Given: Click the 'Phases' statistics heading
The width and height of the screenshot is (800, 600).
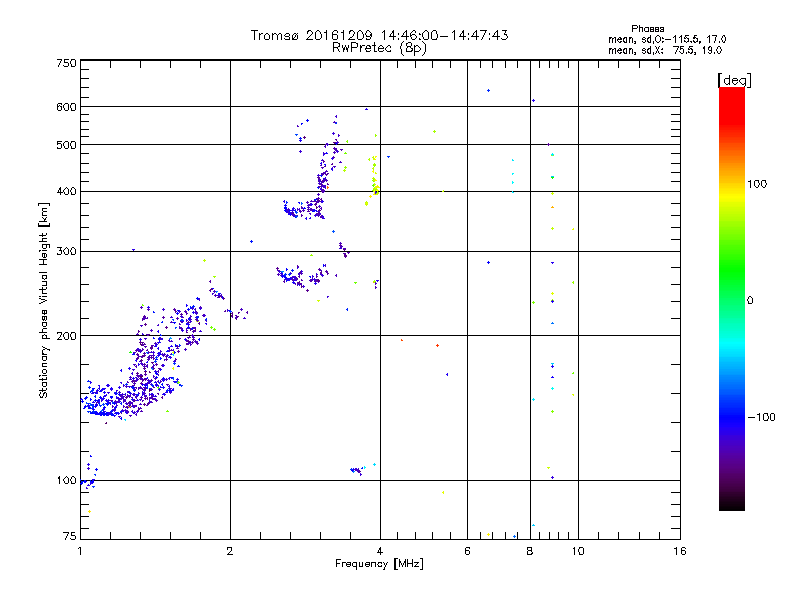Looking at the screenshot, I should point(647,29).
